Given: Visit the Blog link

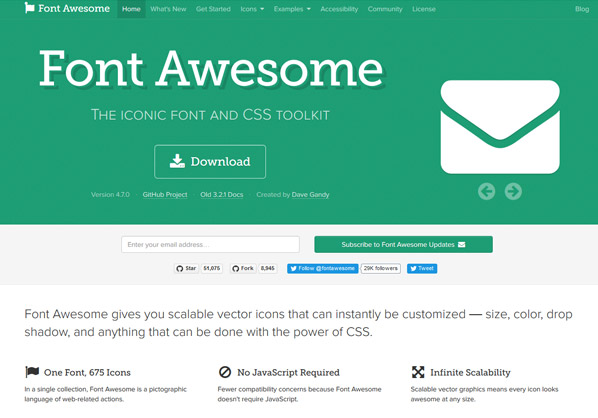Looking at the screenshot, I should coord(582,9).
